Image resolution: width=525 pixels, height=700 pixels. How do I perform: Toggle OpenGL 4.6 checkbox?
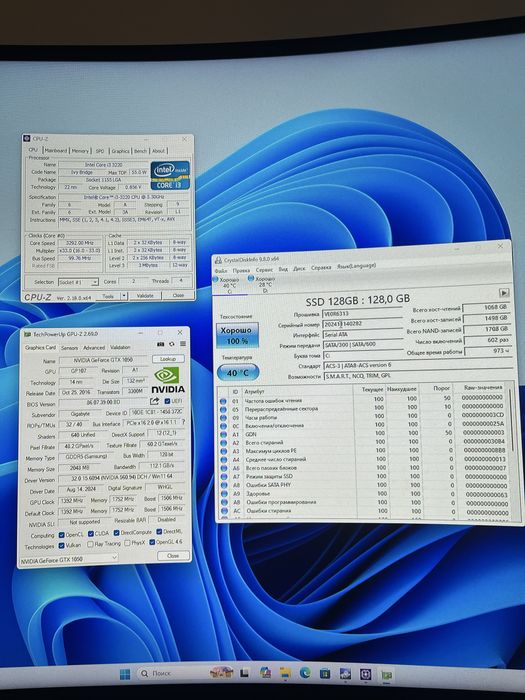(x=152, y=542)
